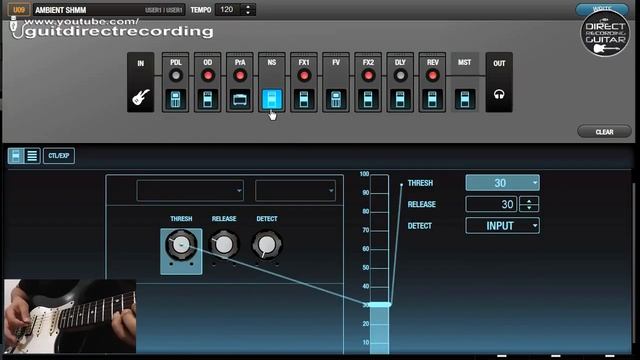
Task: Open the FX1 effect pedal icon
Action: (304, 99)
